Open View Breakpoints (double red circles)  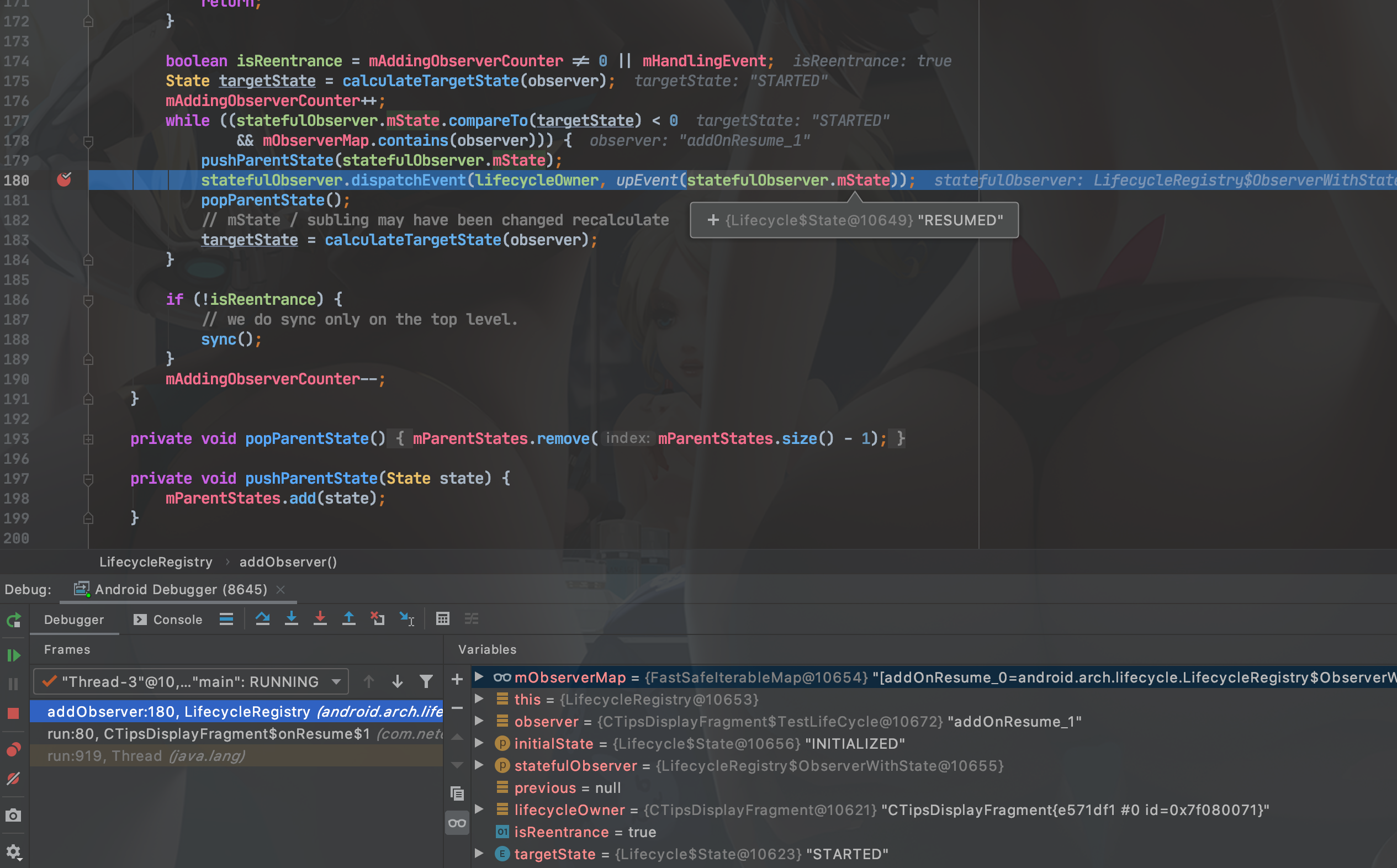(x=13, y=750)
